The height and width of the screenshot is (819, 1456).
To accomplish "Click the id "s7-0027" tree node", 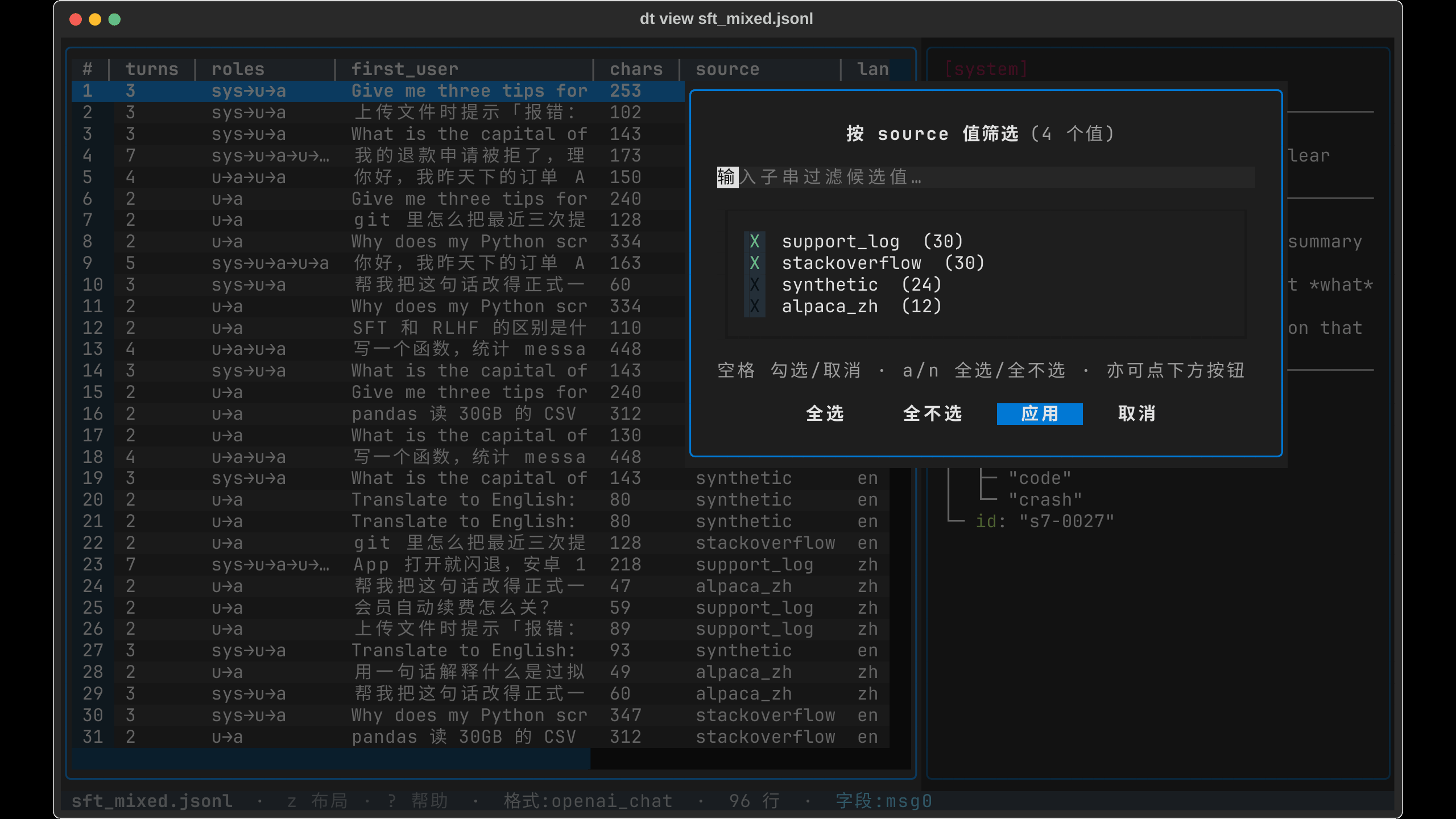I will point(1044,521).
